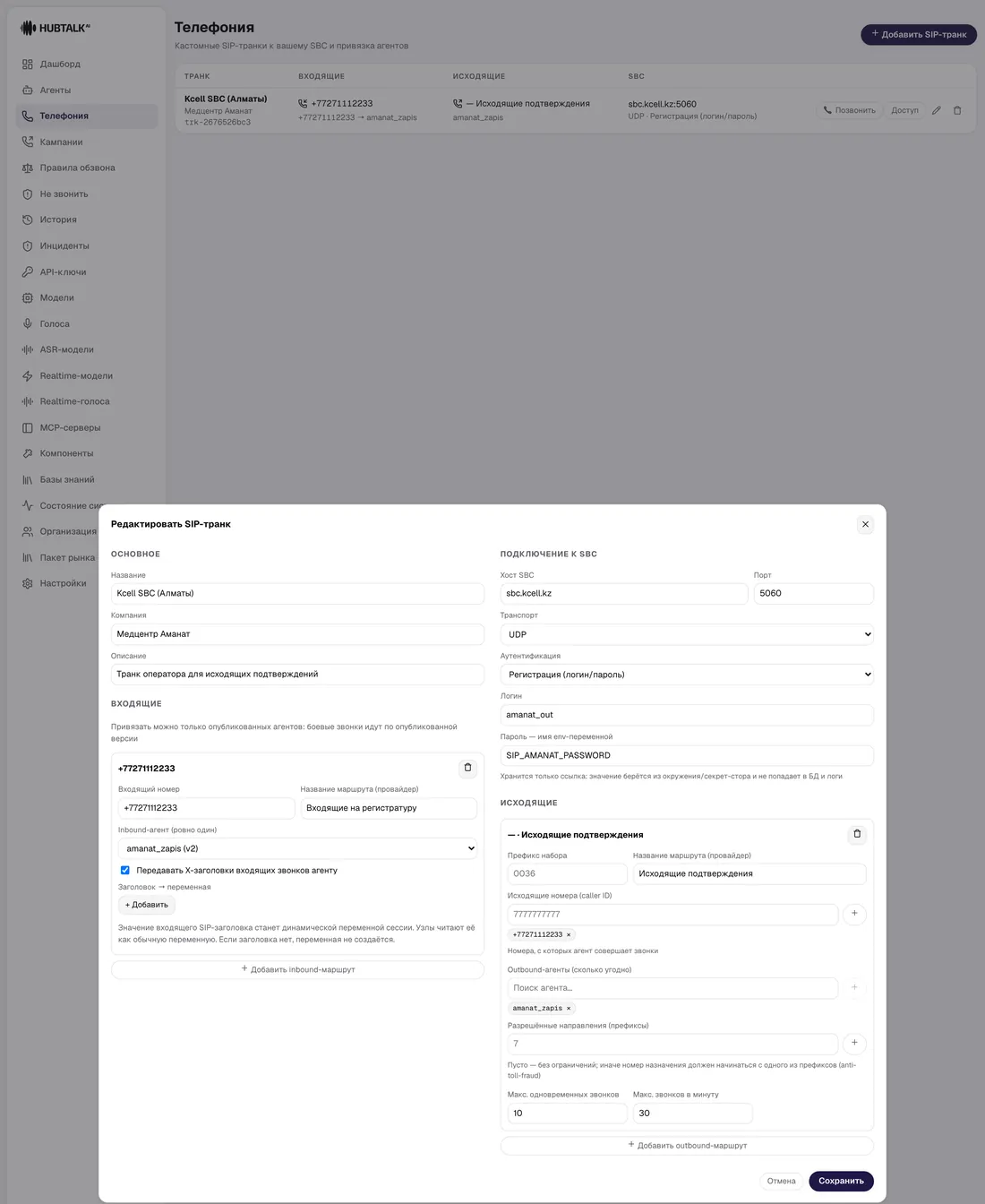
Task: Click the Пакет рынка icon
Action: [x=28, y=558]
